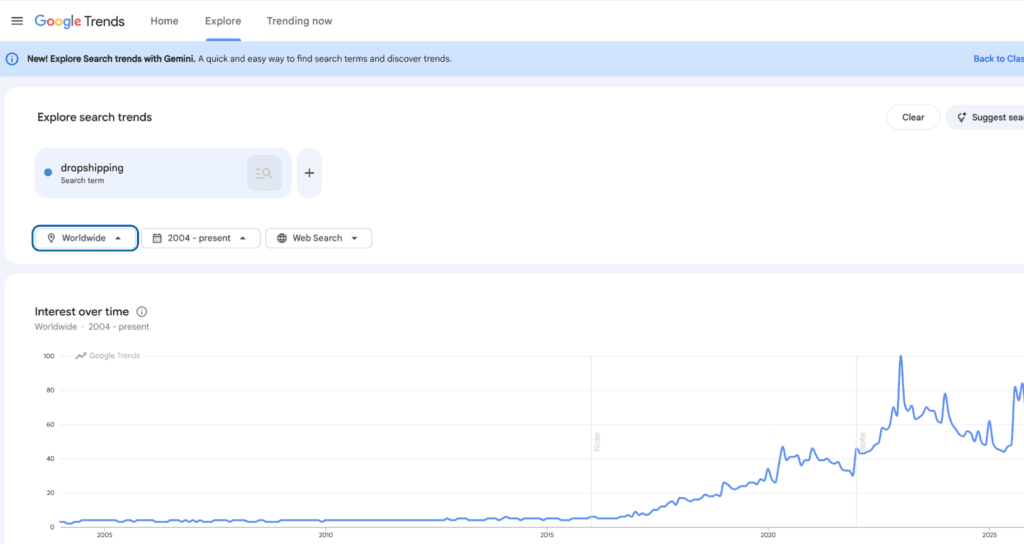Click the blue dot beside dropshipping term
1024x545 pixels.
[x=48, y=172]
